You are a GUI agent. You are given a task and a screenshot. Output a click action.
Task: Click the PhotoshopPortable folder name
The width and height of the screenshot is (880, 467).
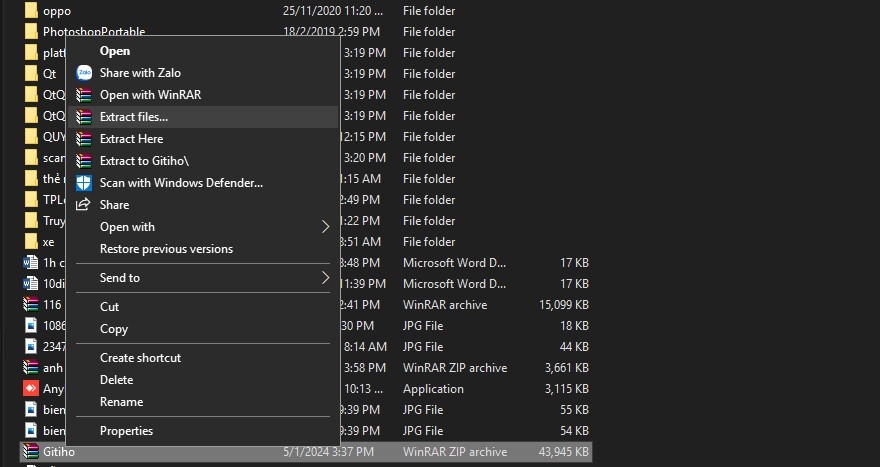tap(94, 31)
